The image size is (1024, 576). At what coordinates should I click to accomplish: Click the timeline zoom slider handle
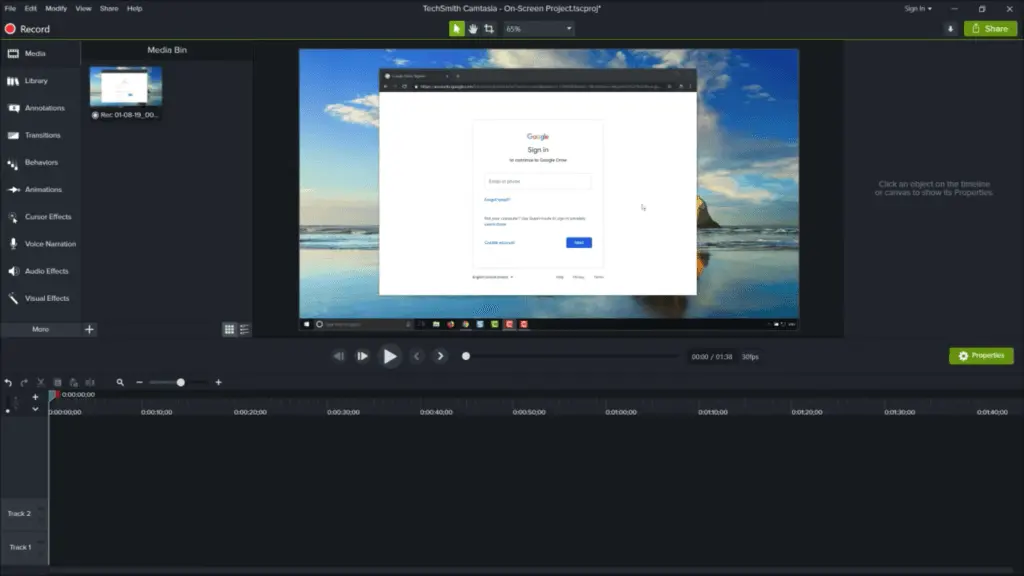pyautogui.click(x=181, y=383)
